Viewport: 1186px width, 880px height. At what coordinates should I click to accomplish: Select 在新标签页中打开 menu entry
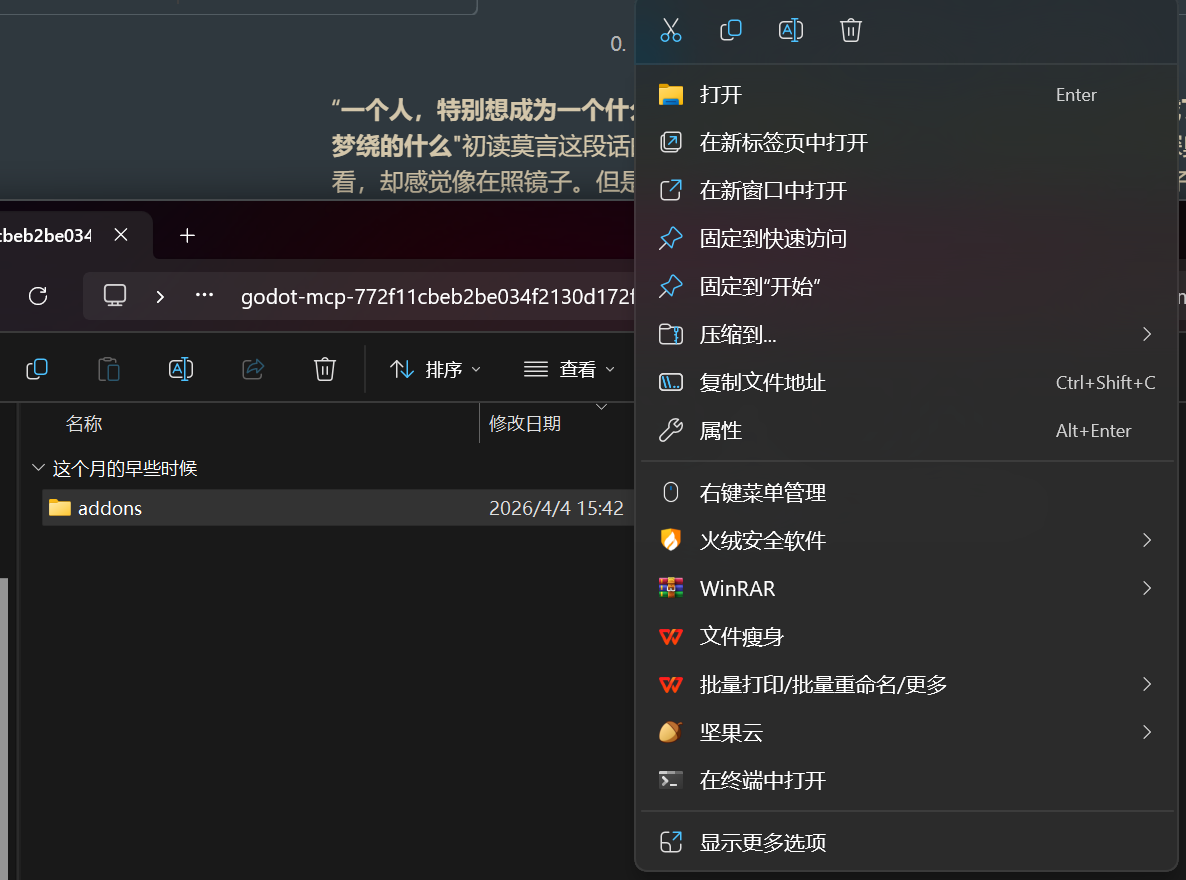pyautogui.click(x=783, y=142)
